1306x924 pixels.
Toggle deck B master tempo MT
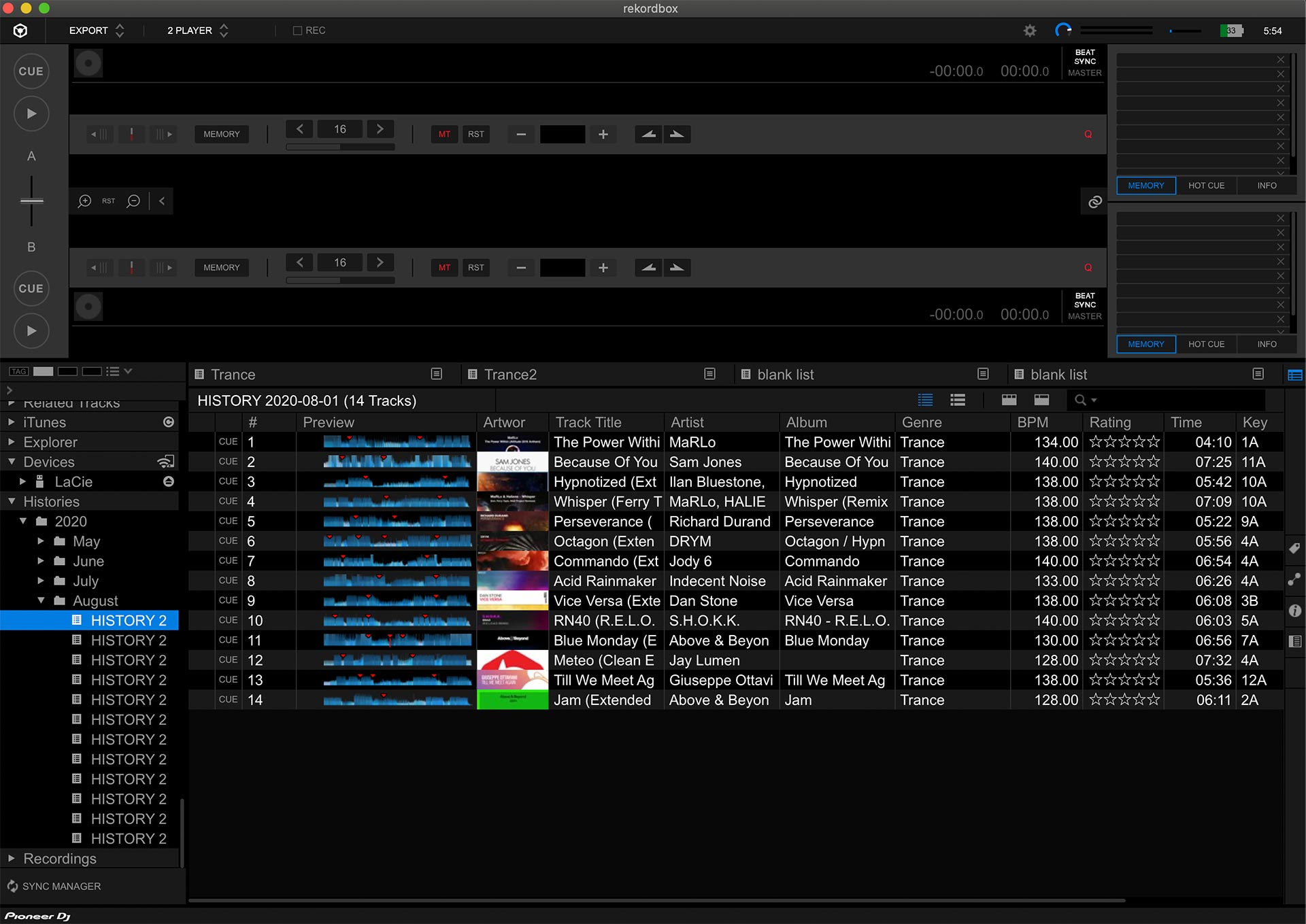(x=444, y=268)
